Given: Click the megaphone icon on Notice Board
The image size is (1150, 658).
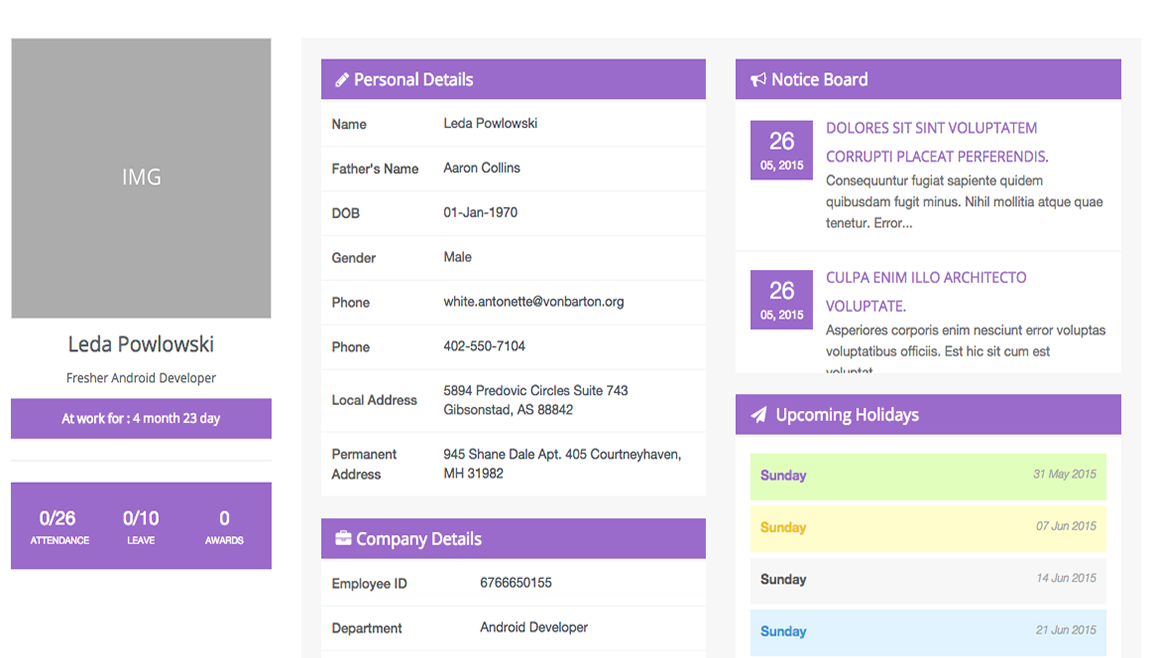Looking at the screenshot, I should pos(758,80).
